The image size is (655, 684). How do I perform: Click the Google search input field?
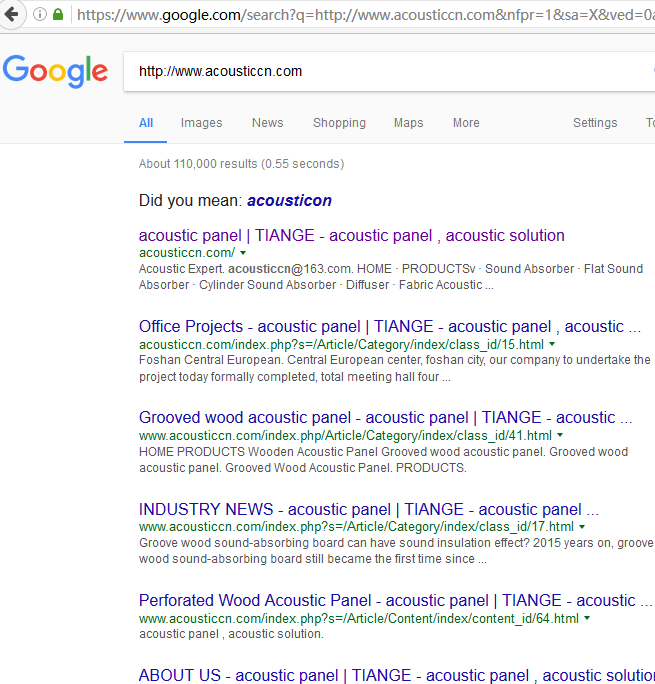[389, 71]
